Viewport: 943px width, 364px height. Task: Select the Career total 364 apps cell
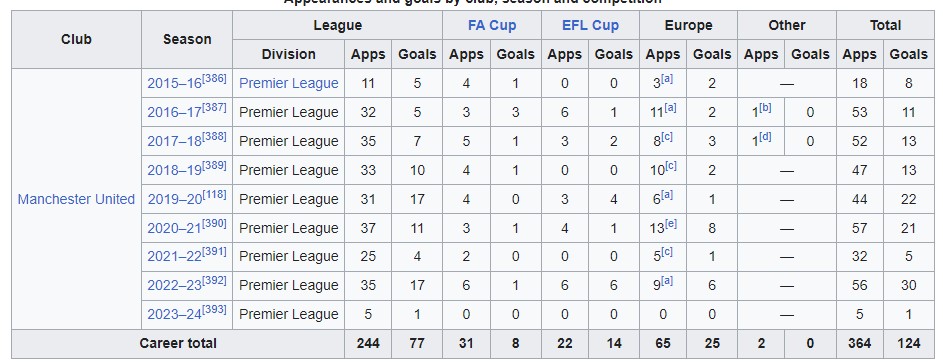859,344
